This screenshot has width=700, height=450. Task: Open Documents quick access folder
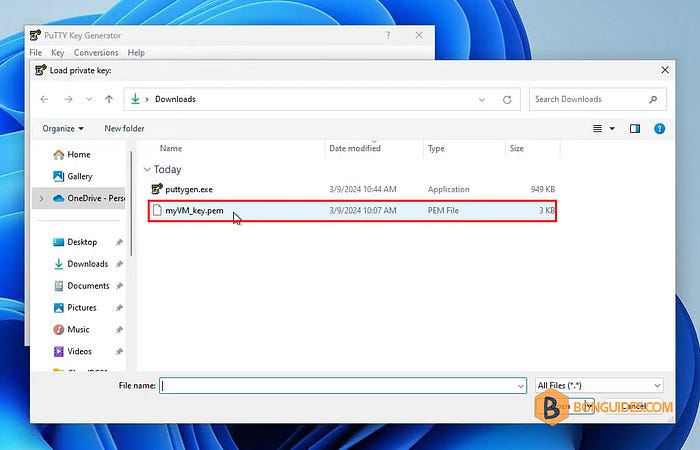[x=81, y=286]
